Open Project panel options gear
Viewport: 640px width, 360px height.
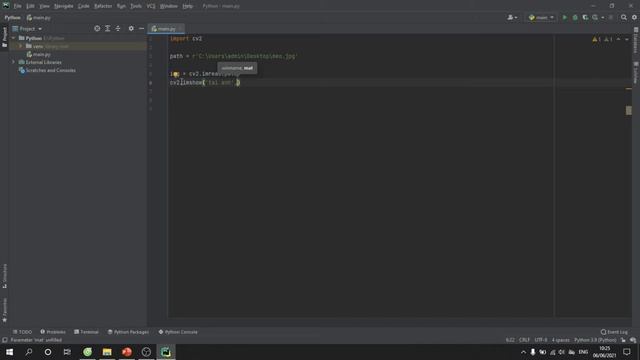click(131, 29)
